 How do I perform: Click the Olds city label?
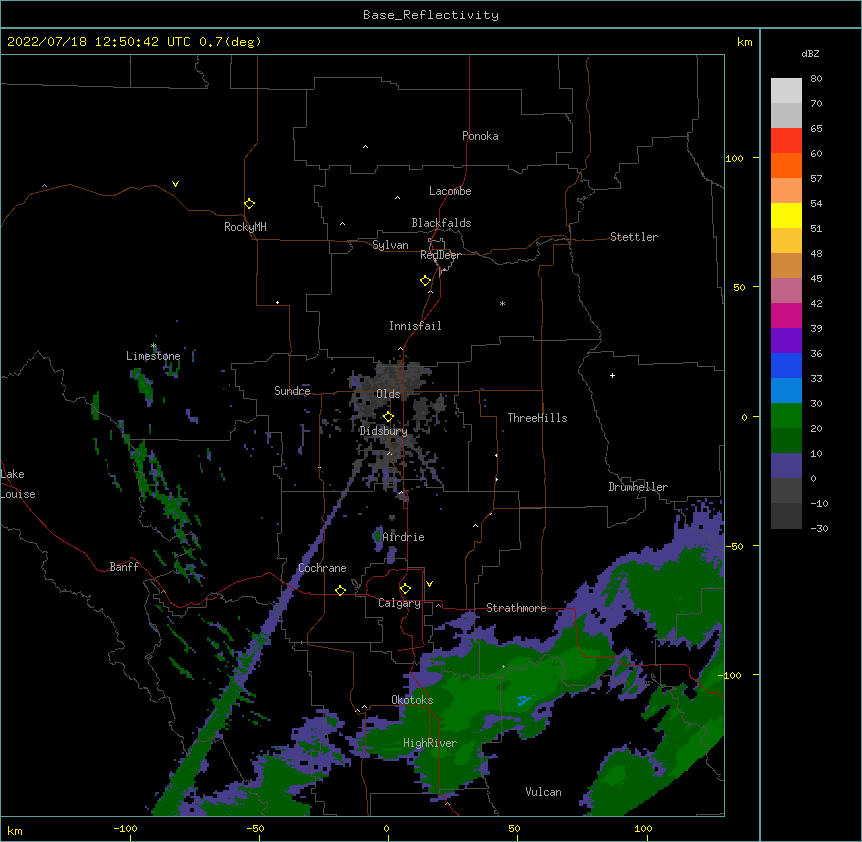[x=388, y=394]
